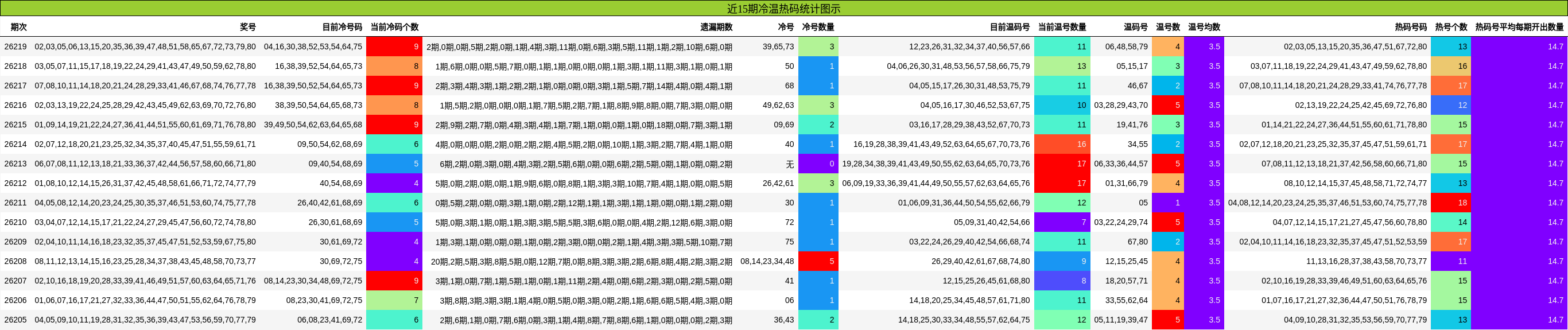Viewport: 1568px width, 330px height.
Task: Click the hot count 16 in row 26218
Action: (1451, 67)
